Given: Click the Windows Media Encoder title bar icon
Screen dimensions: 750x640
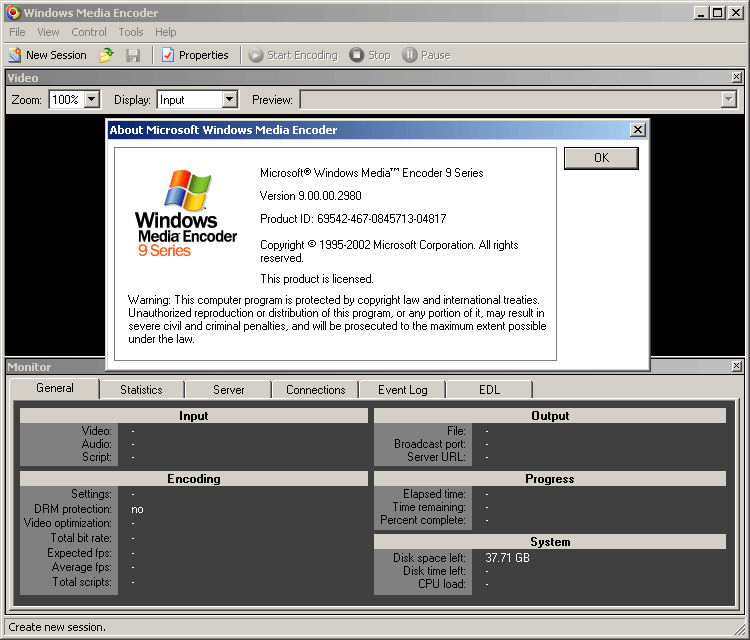Looking at the screenshot, I should click(13, 12).
